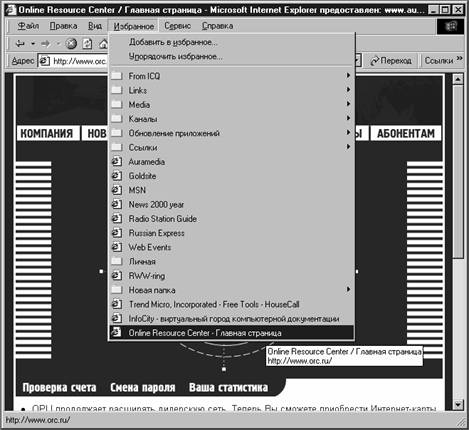Close the Избранное menu header
469x430 pixels.
(134, 26)
